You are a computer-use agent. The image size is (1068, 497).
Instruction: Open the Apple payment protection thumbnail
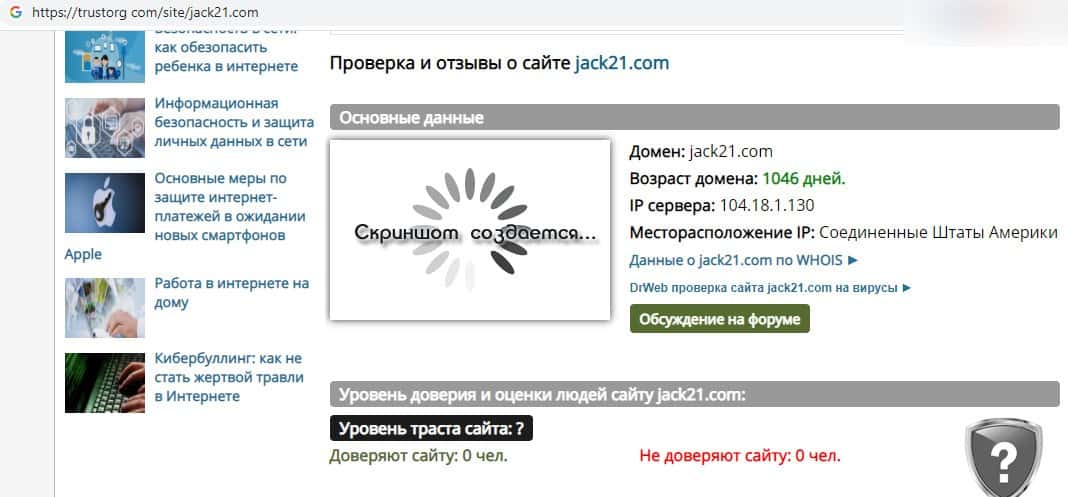click(105, 203)
